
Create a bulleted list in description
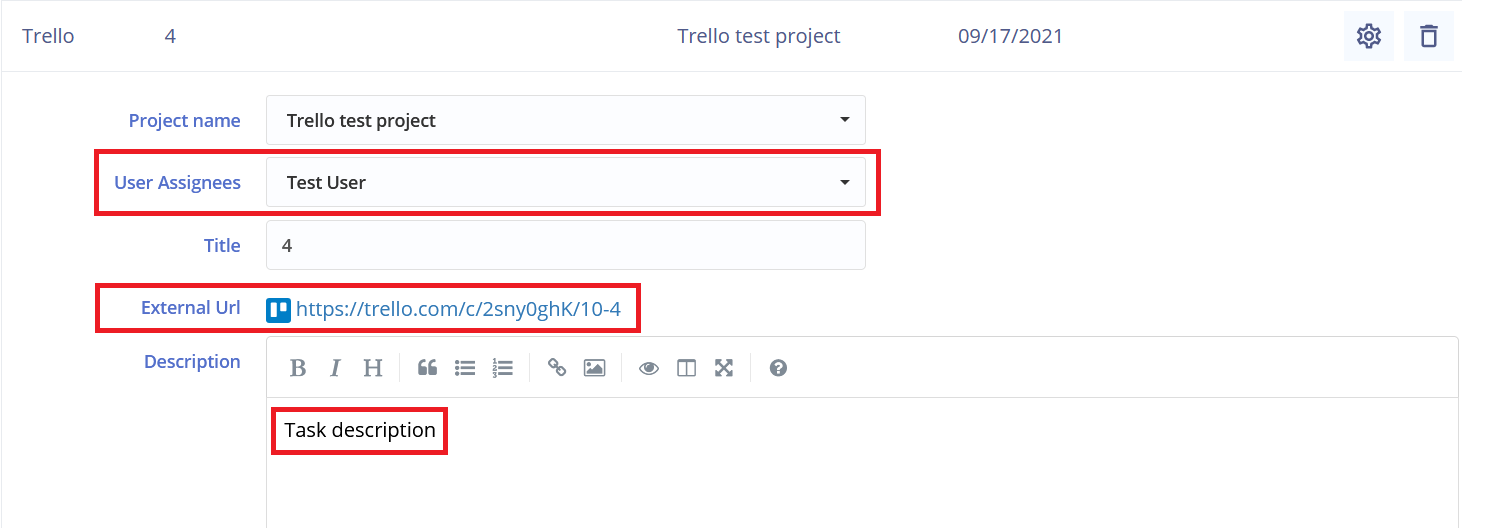465,368
